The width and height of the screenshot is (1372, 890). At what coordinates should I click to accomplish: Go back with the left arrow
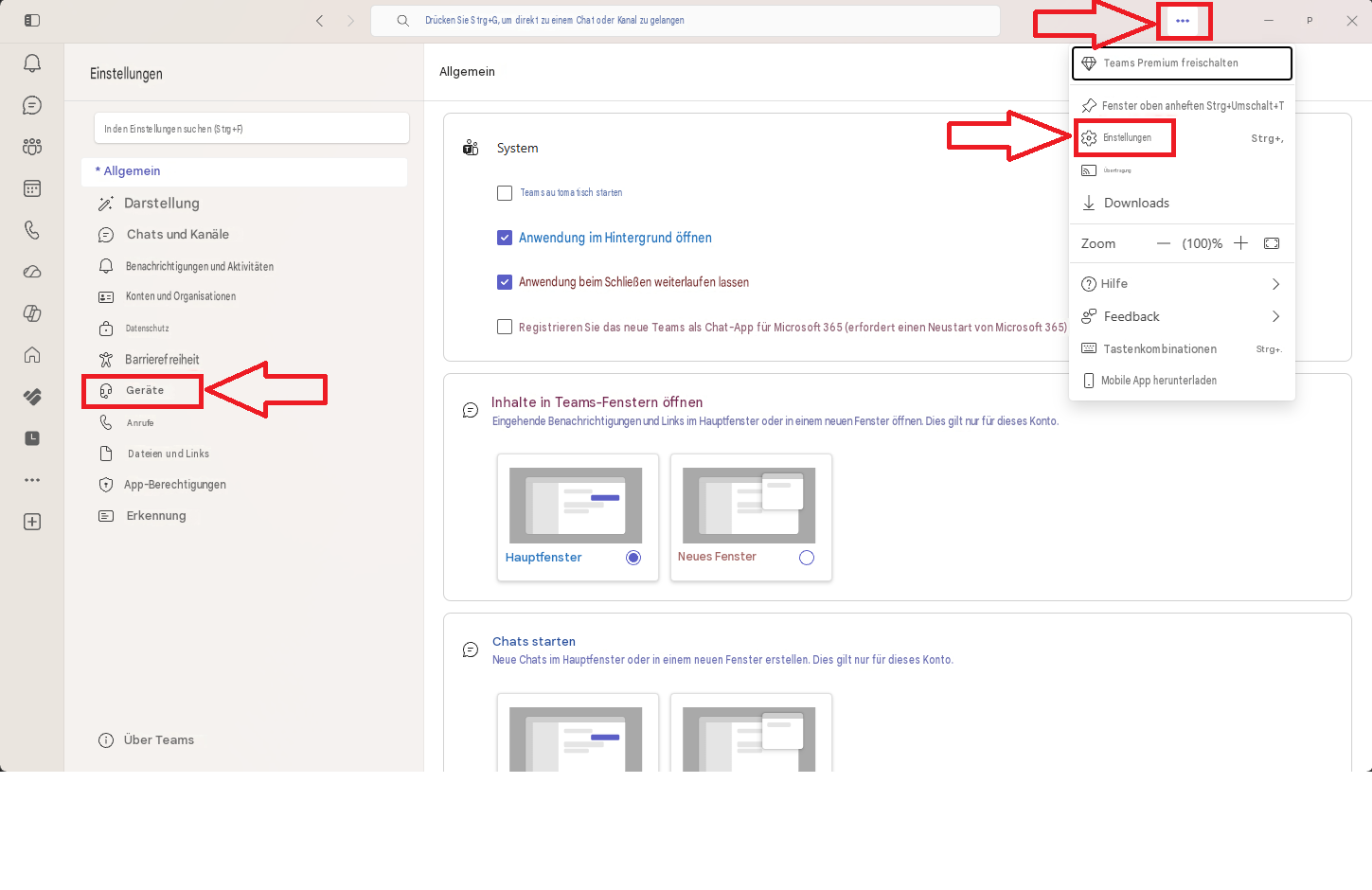coord(320,20)
